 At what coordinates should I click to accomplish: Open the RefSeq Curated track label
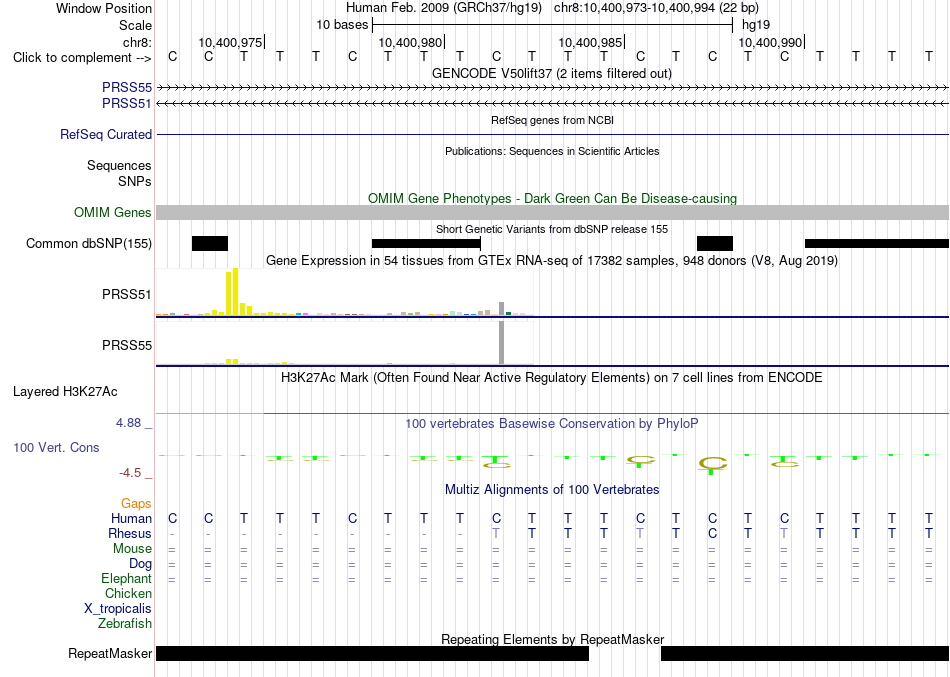pos(106,135)
